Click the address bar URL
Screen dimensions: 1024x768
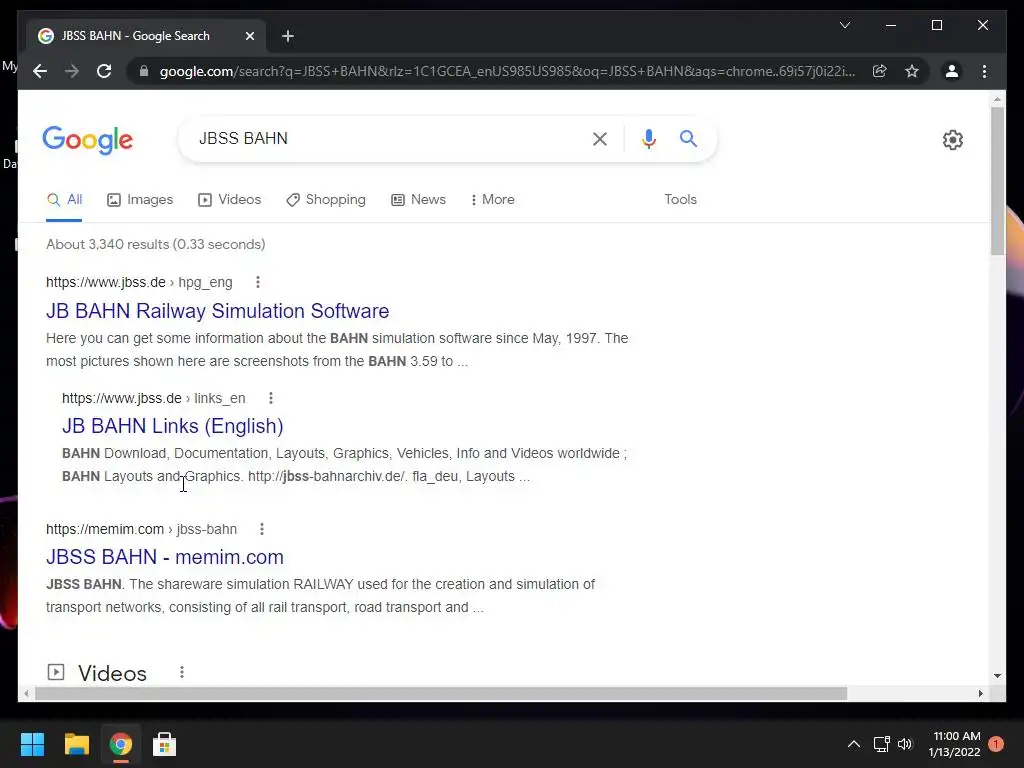click(507, 71)
